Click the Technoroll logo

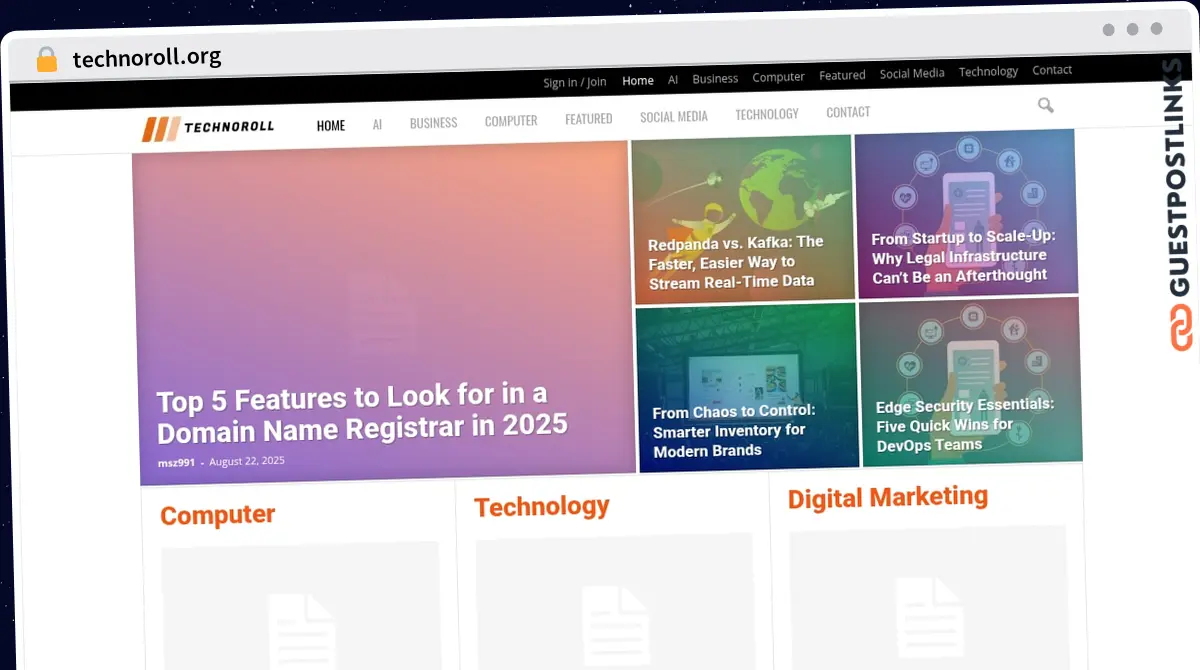(208, 127)
